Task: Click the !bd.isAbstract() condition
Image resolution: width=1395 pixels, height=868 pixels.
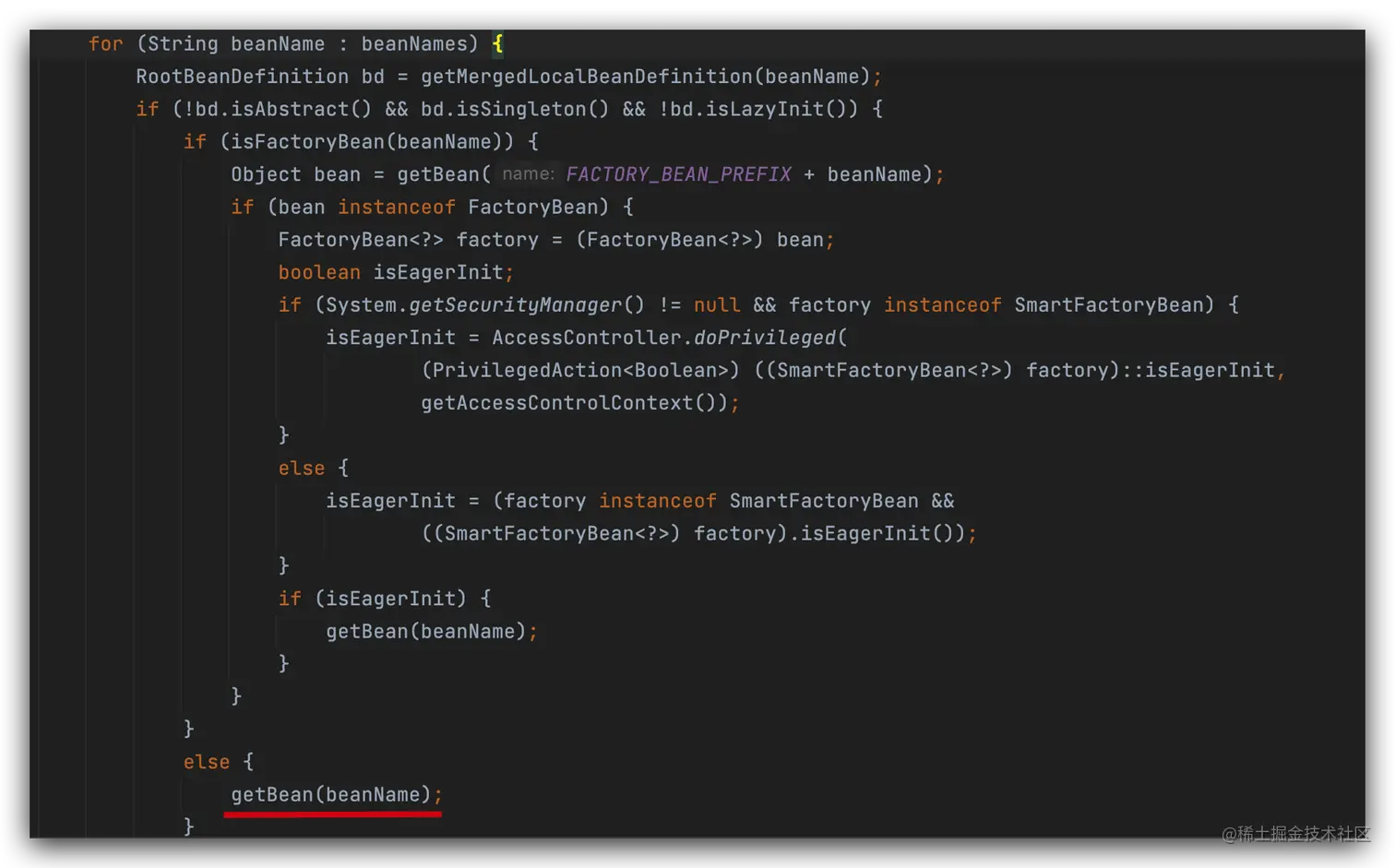Action: coord(278,109)
